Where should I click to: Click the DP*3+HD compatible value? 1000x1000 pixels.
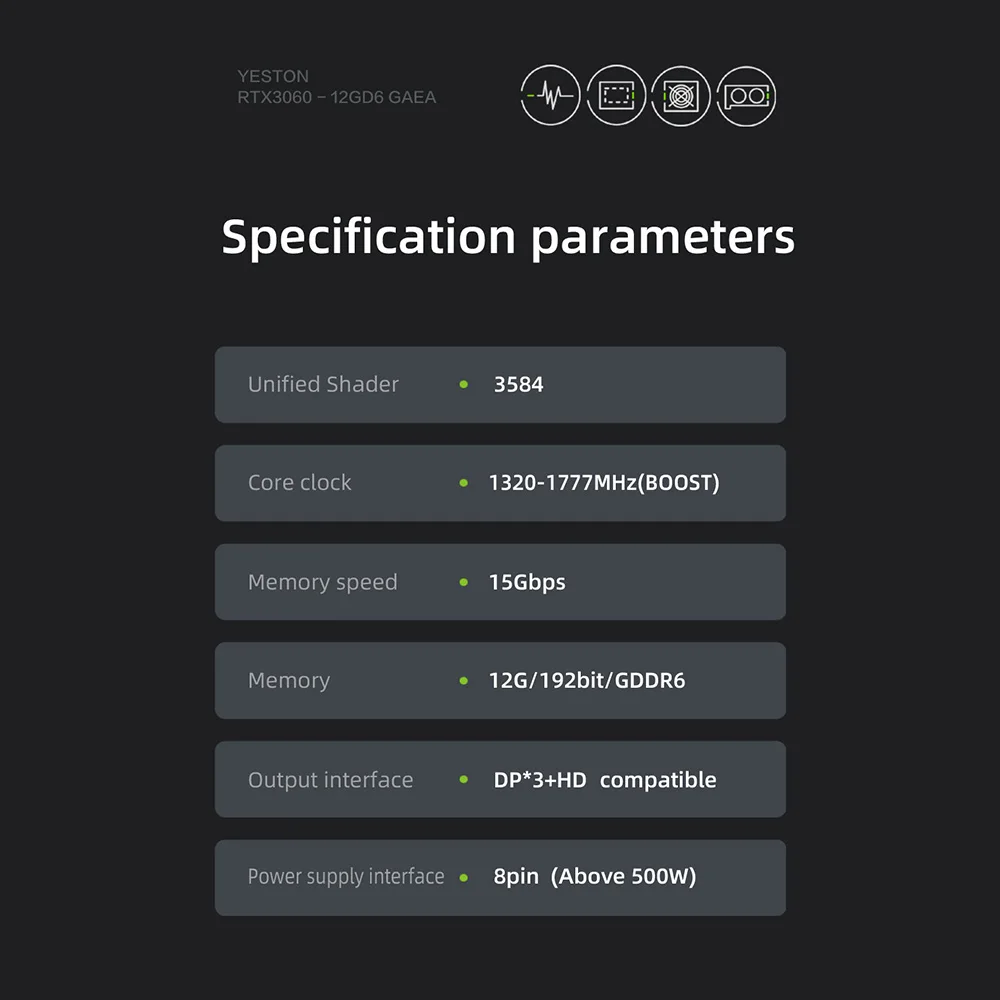pyautogui.click(x=605, y=780)
